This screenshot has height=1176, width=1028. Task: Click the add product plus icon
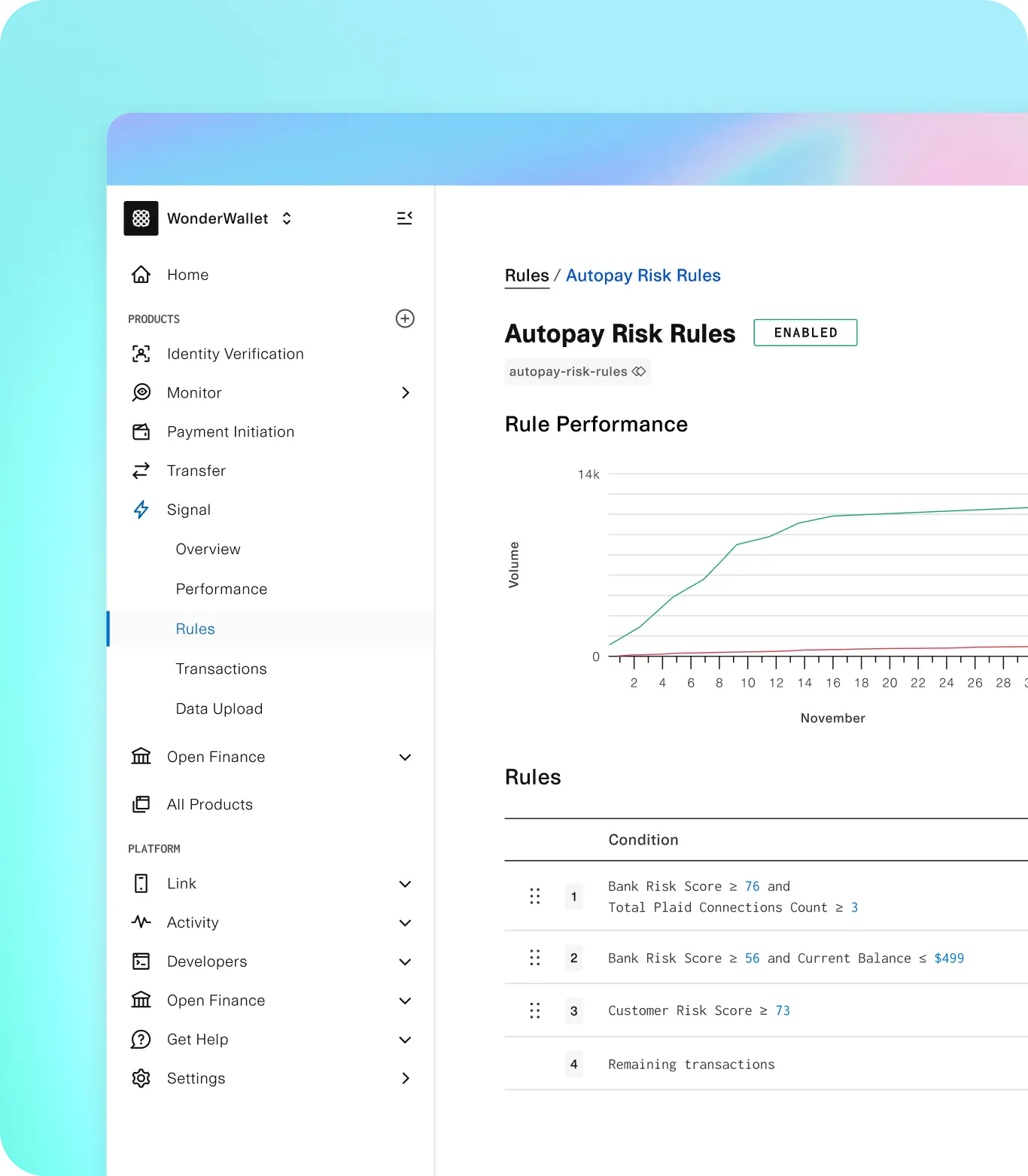click(405, 318)
